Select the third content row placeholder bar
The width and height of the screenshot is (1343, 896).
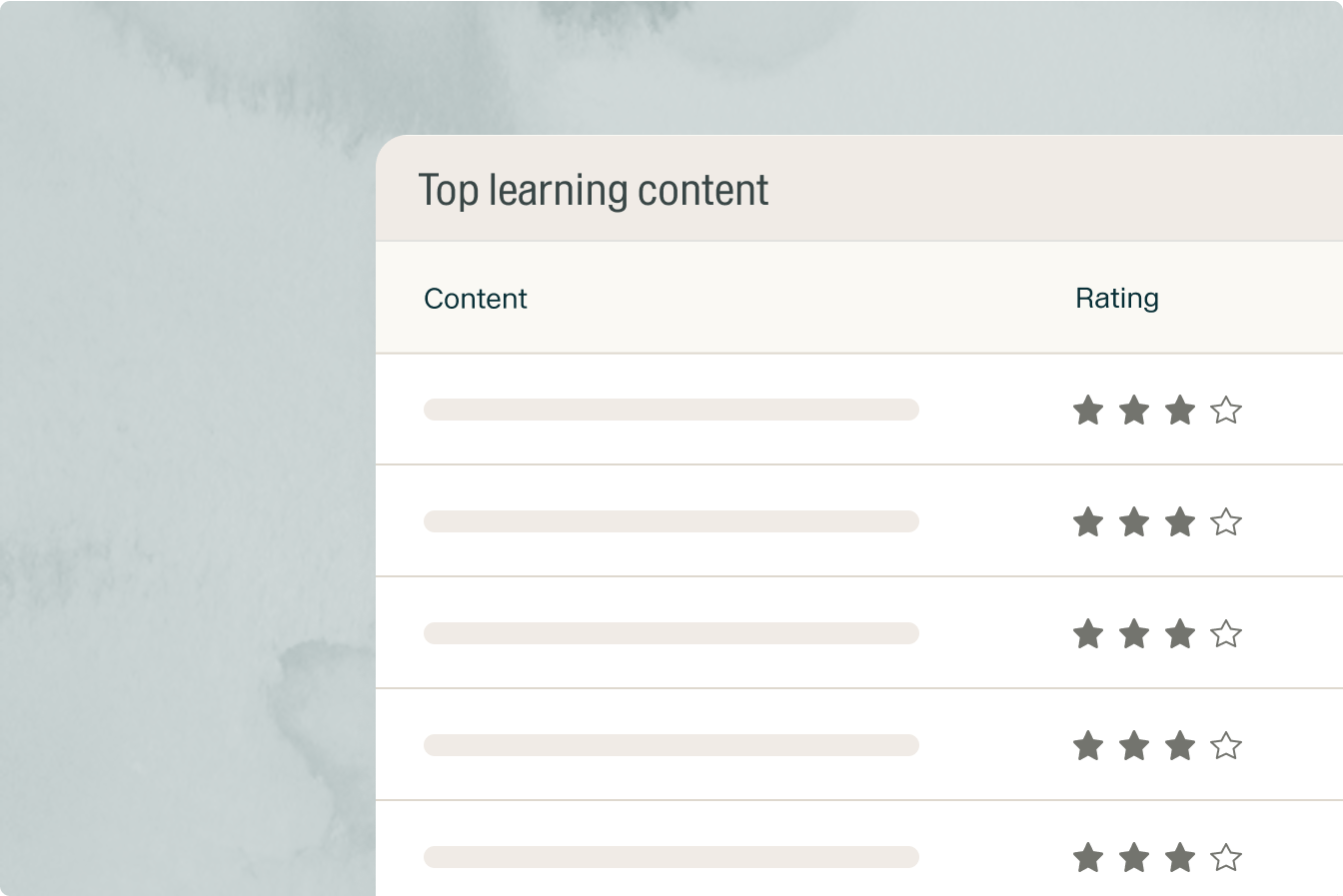pos(671,633)
